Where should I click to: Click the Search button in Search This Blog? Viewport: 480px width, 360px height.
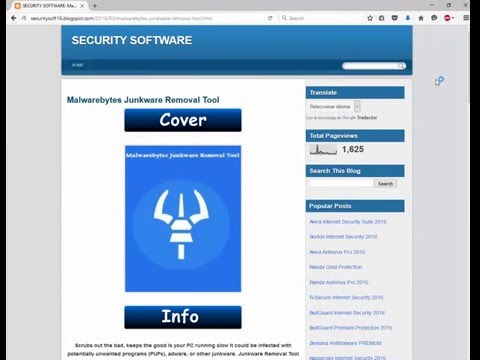(385, 184)
